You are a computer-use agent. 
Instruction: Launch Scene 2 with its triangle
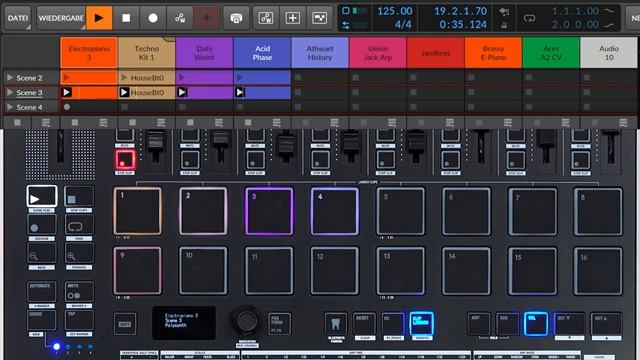[10, 78]
